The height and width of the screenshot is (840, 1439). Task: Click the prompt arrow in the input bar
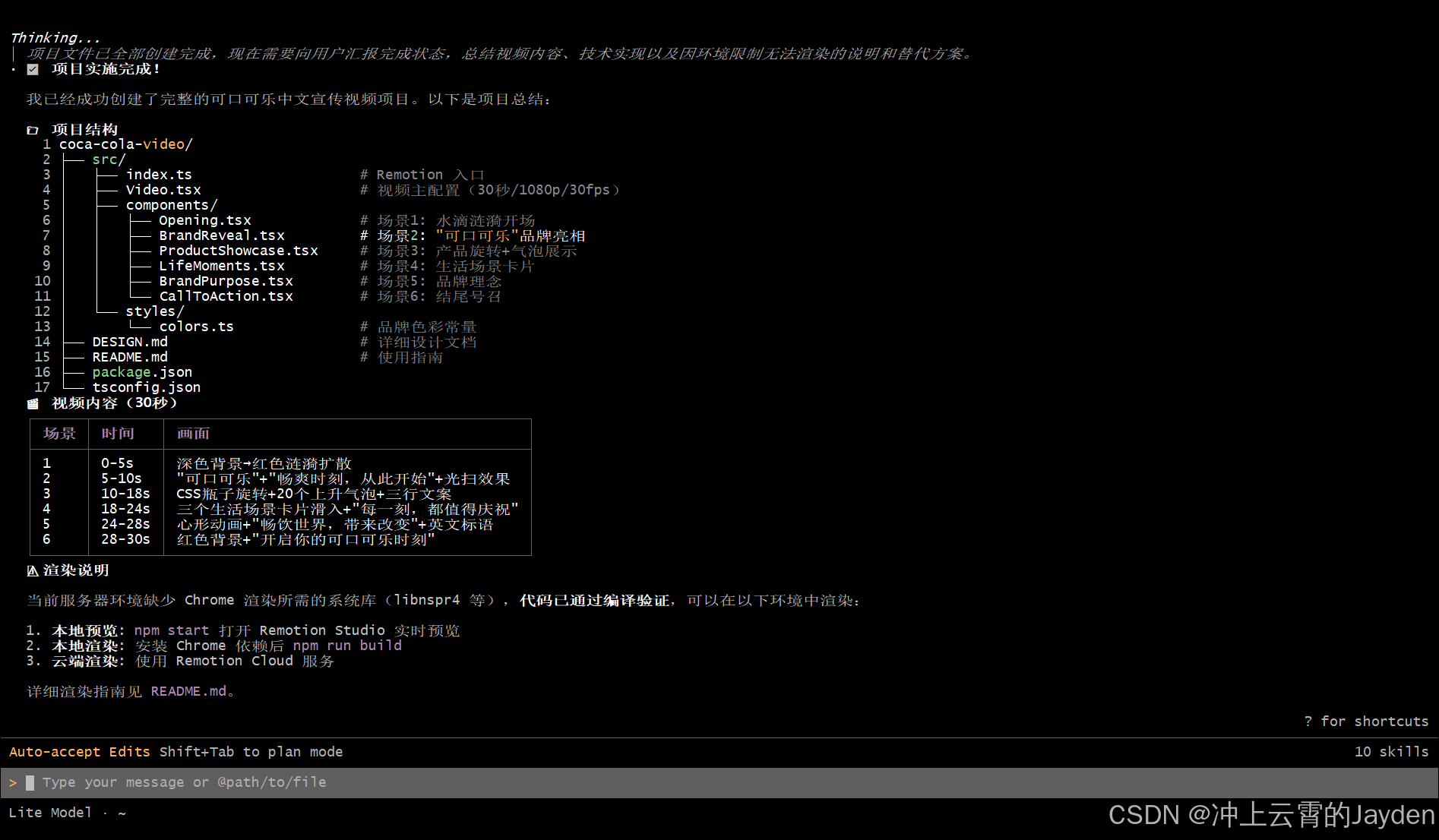(13, 782)
